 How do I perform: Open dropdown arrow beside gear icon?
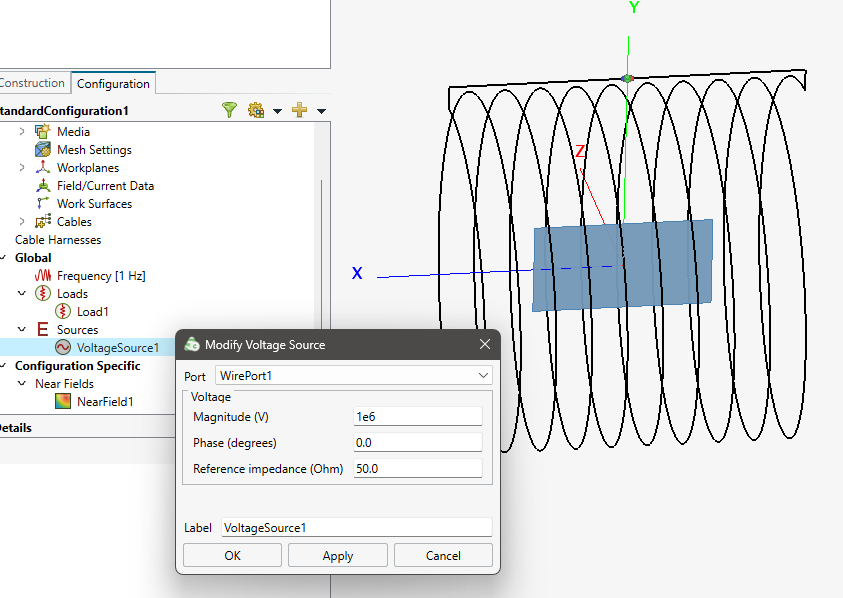(277, 111)
